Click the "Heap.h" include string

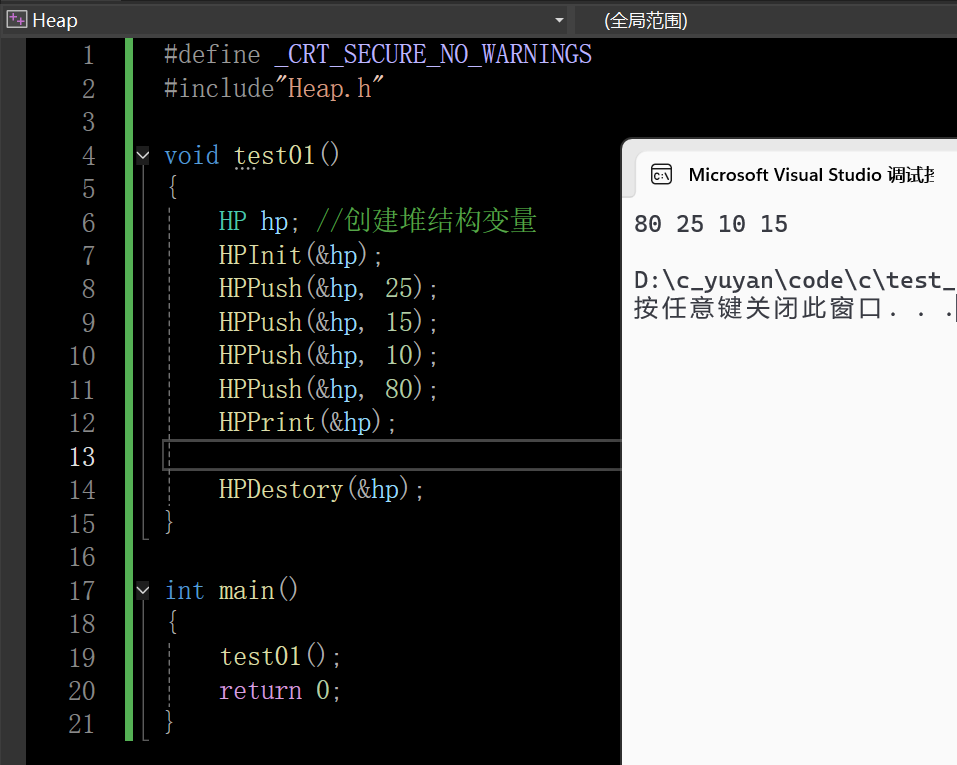(x=330, y=88)
